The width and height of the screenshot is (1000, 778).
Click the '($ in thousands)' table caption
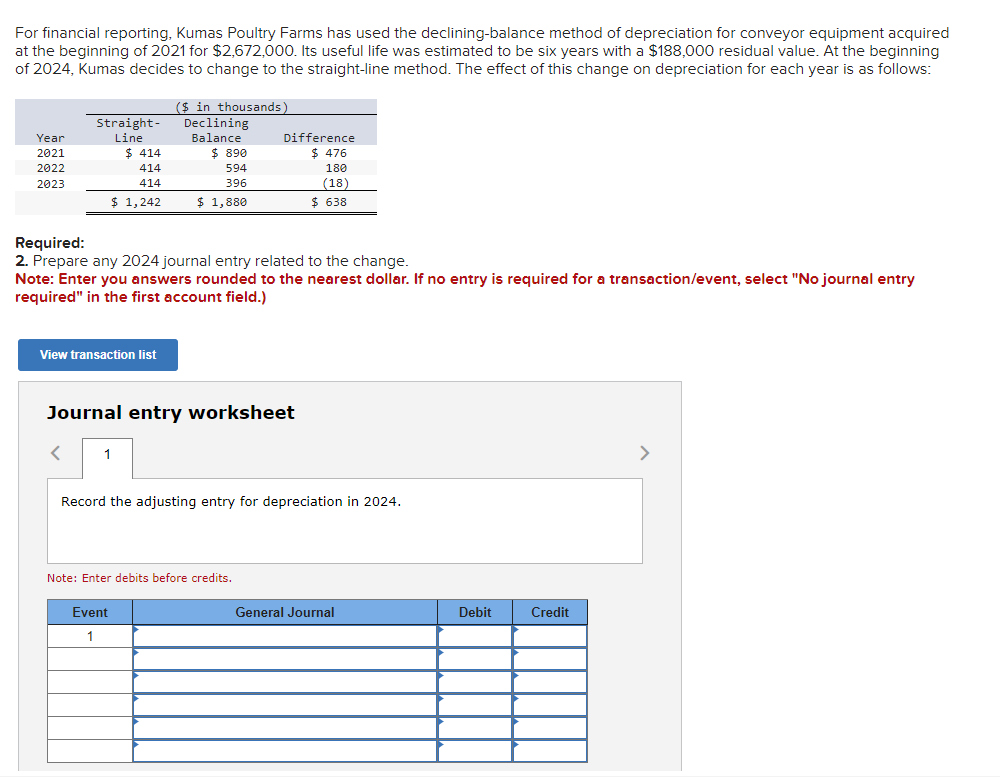click(232, 107)
